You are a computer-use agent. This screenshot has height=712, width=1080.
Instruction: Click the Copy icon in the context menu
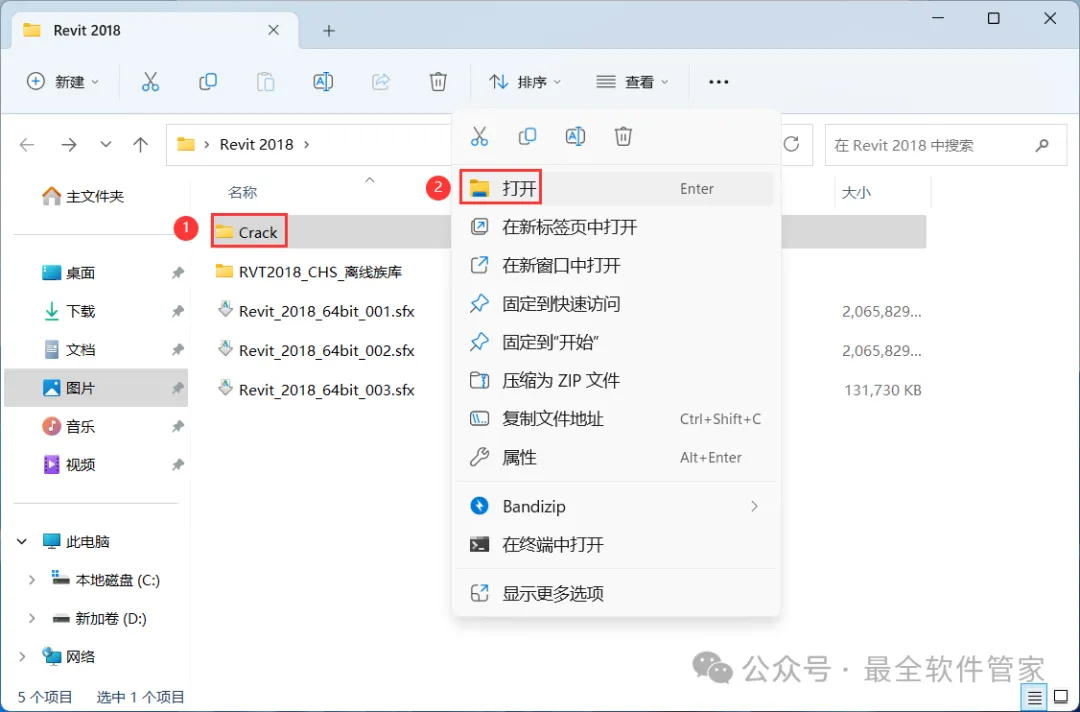(527, 136)
